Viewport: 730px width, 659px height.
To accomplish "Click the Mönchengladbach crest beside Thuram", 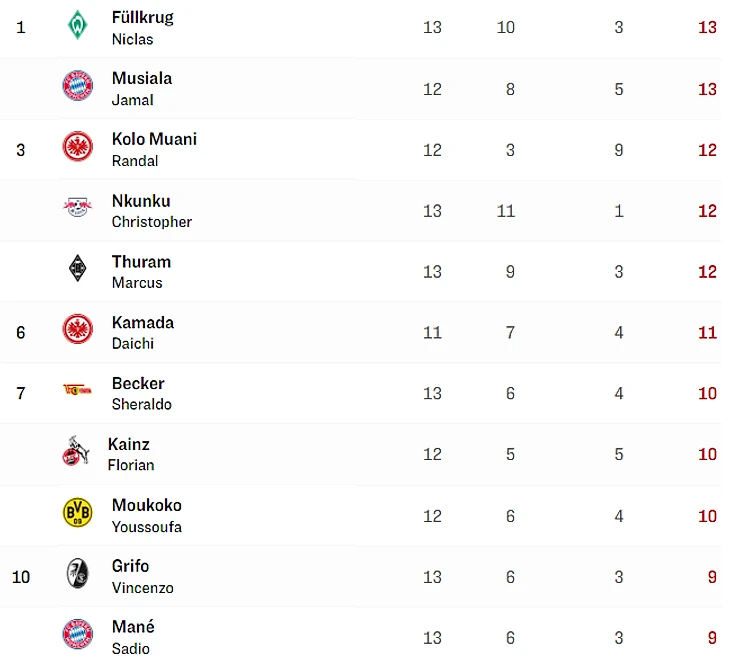I will [77, 268].
